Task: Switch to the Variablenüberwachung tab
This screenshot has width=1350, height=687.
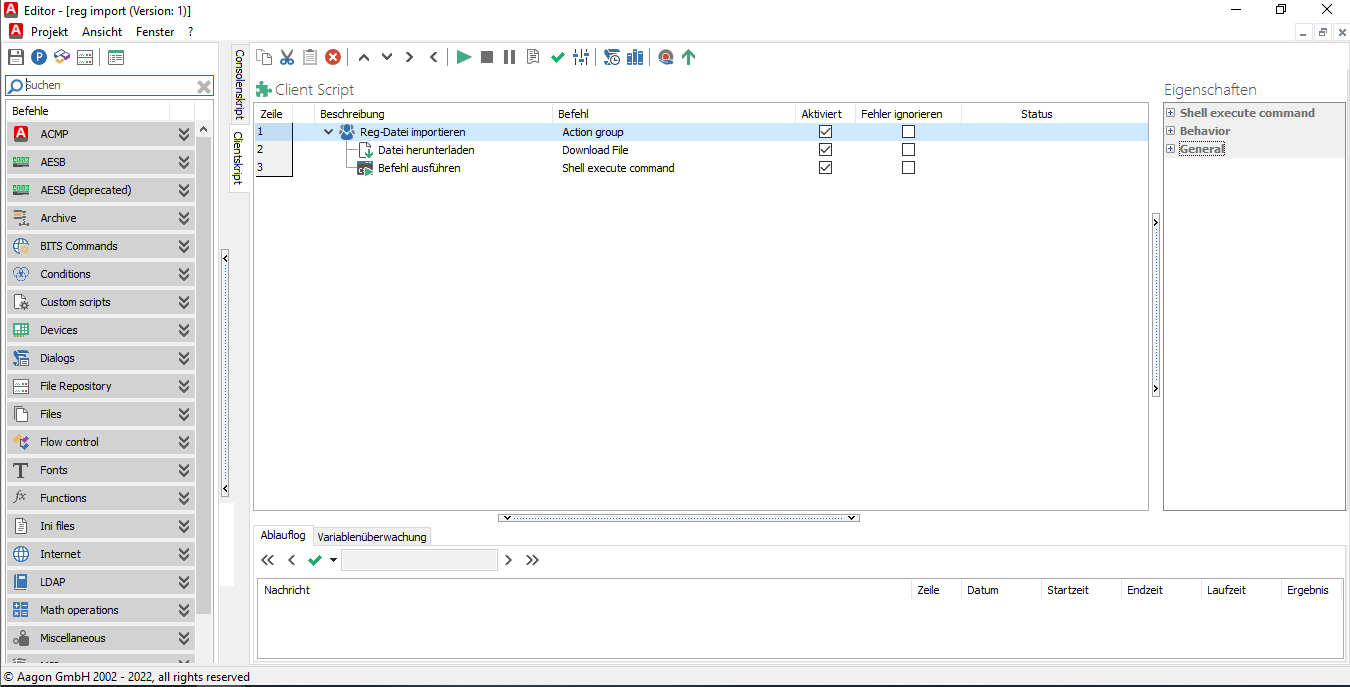Action: point(372,536)
